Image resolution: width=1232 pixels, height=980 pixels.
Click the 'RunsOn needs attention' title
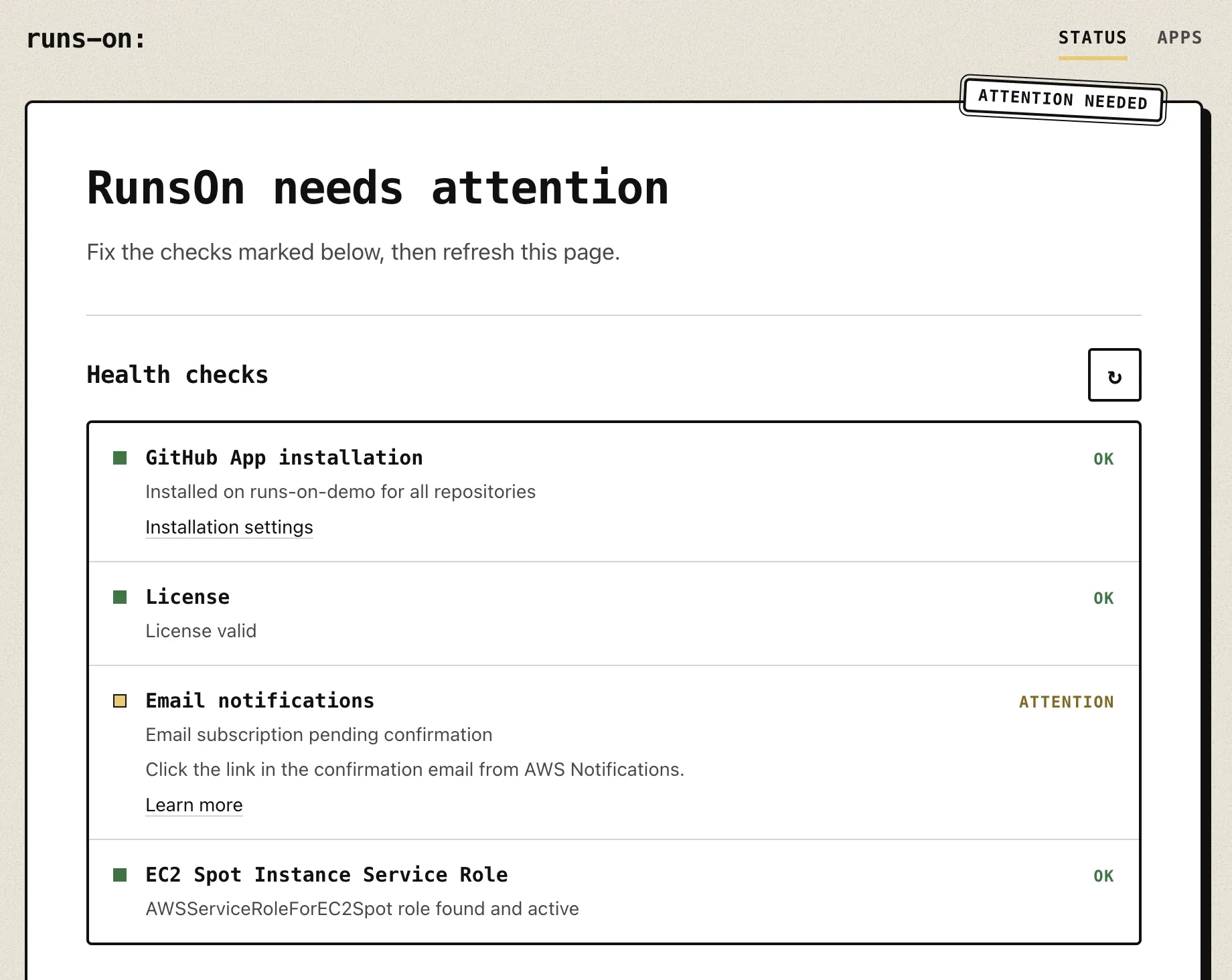click(x=378, y=188)
